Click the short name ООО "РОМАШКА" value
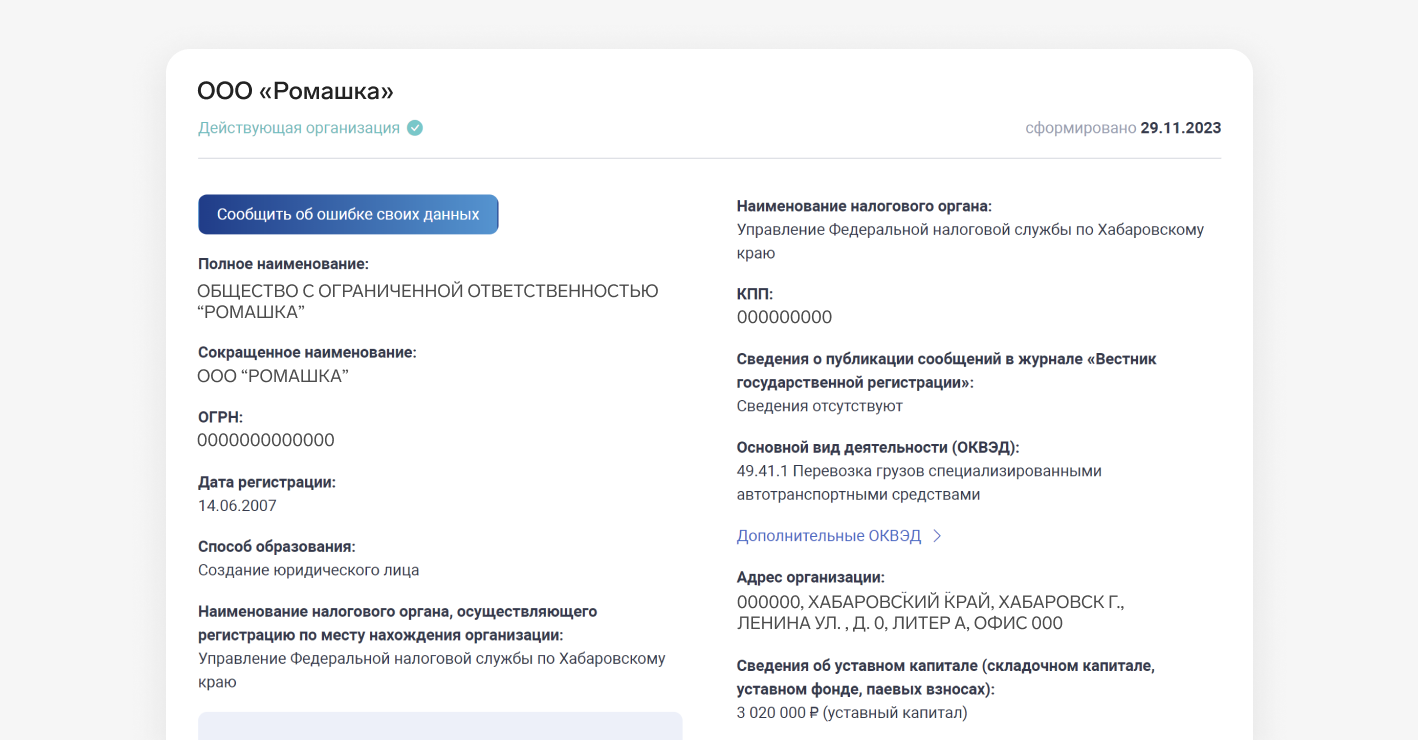Image resolution: width=1418 pixels, height=740 pixels. click(272, 377)
